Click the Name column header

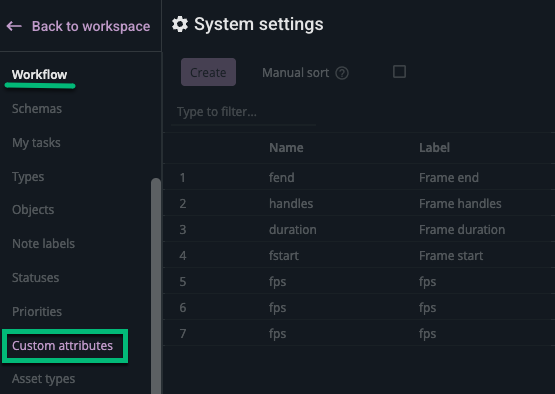(x=286, y=148)
